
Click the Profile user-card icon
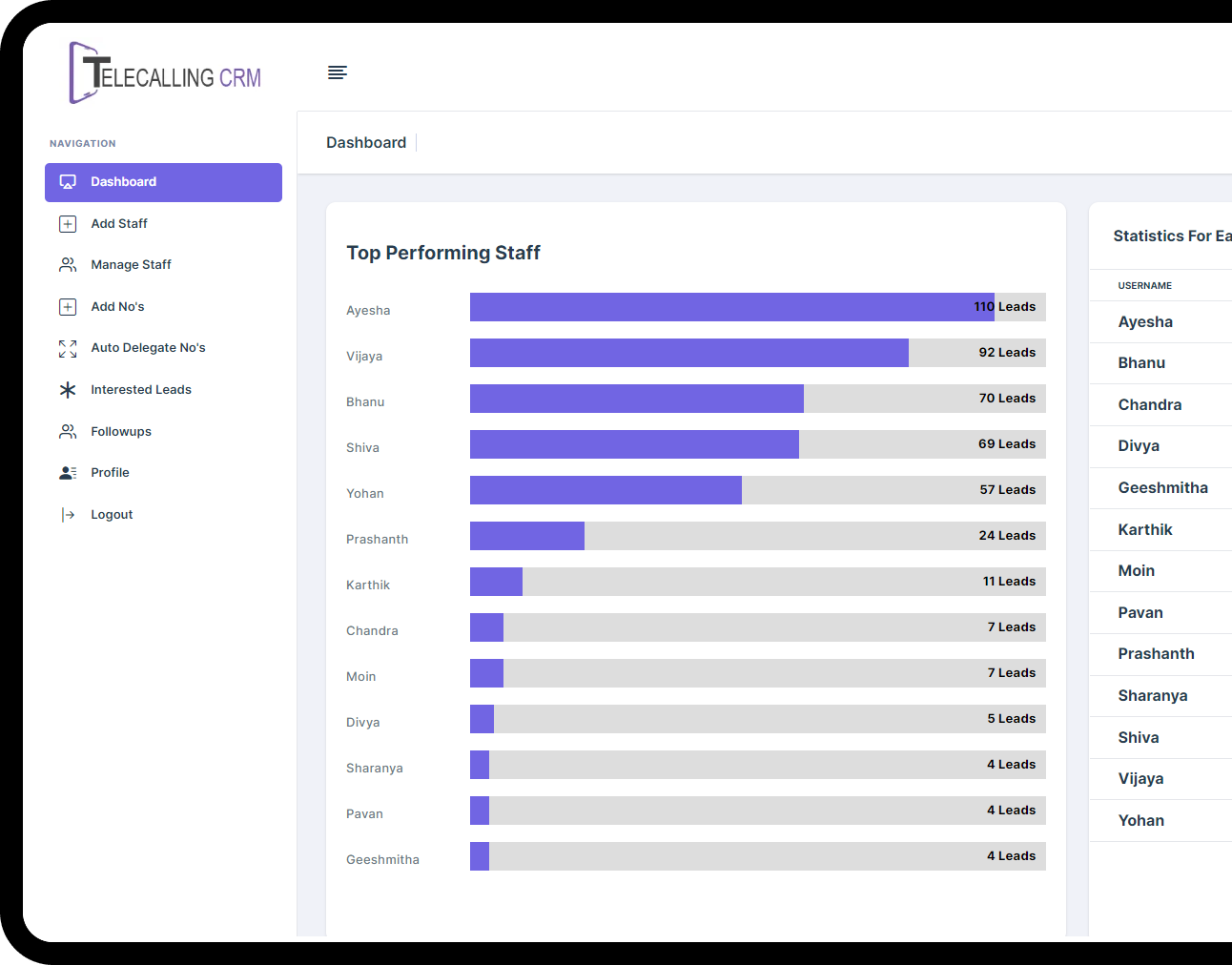pos(68,473)
